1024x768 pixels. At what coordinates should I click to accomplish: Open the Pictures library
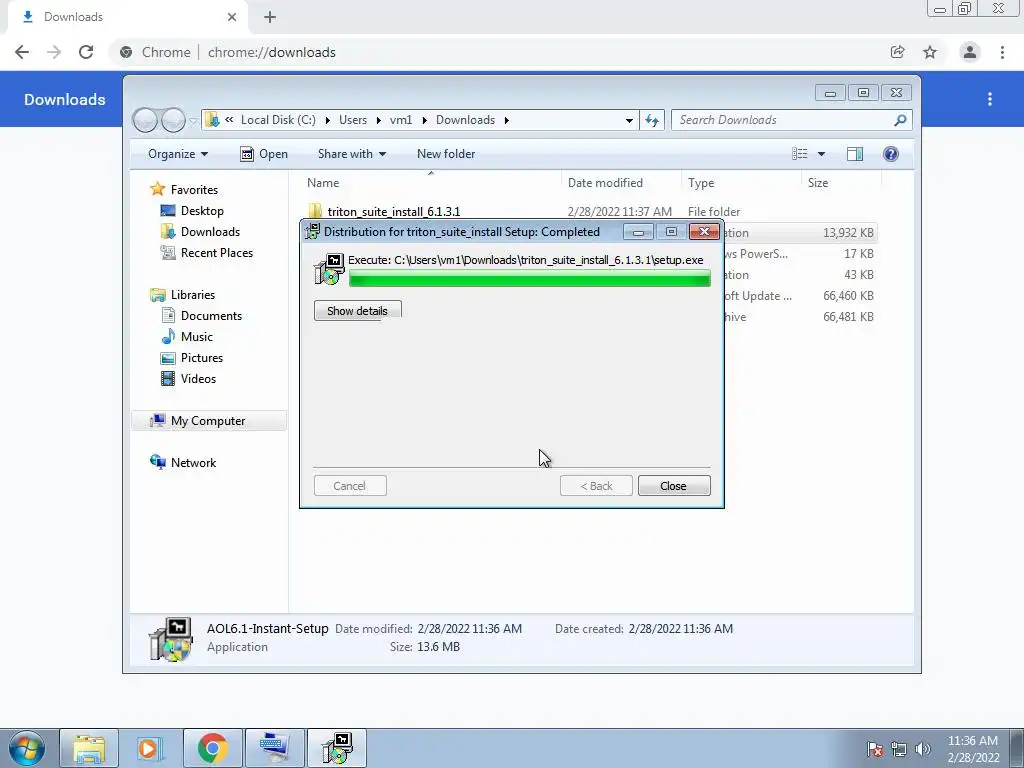(202, 358)
